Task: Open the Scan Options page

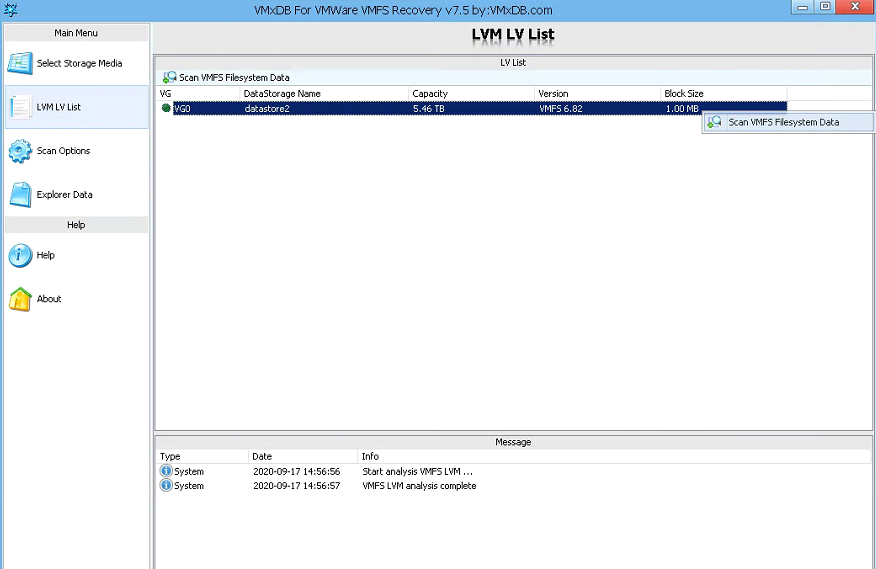Action: pyautogui.click(x=77, y=151)
